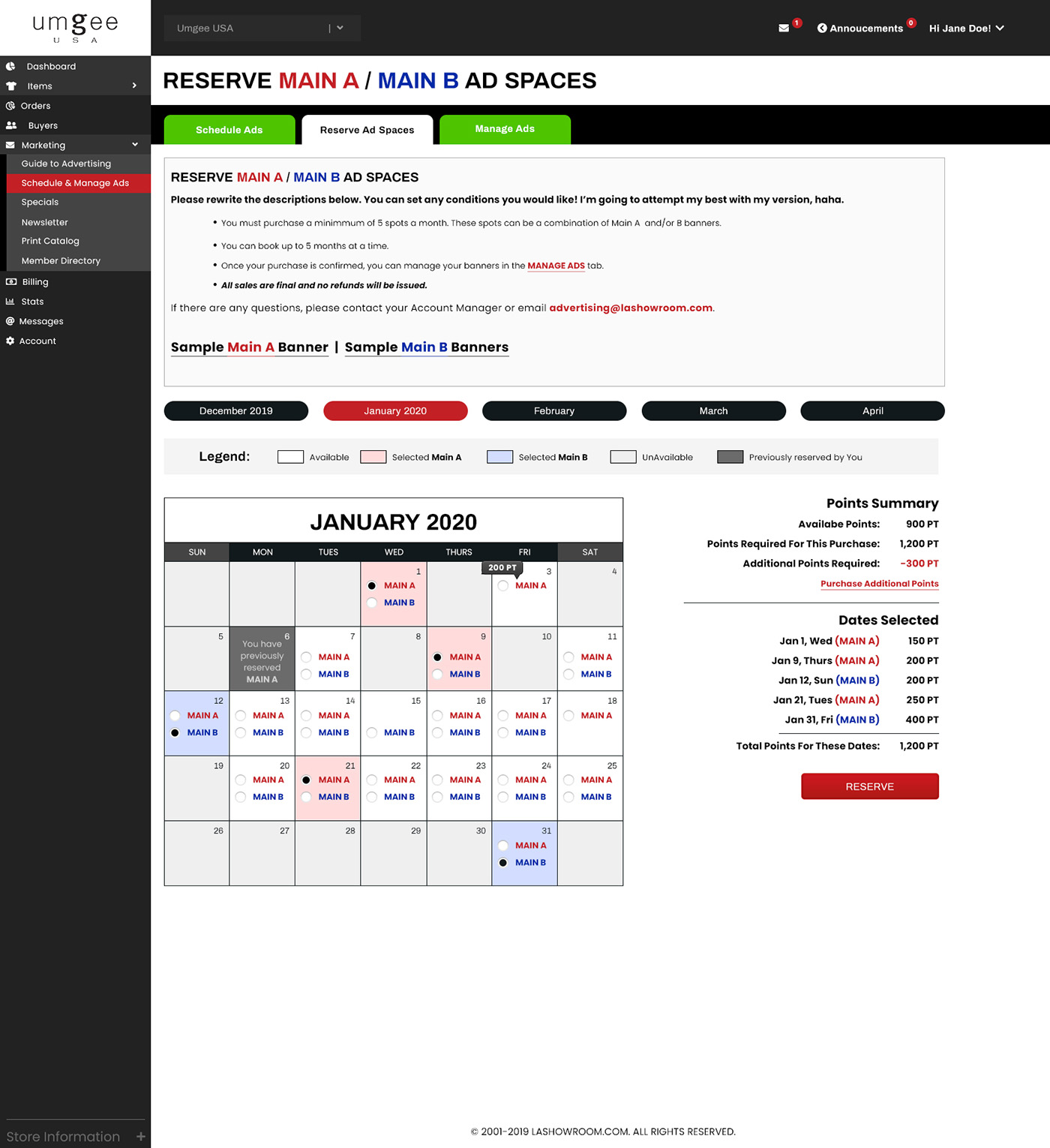The image size is (1050, 1148).
Task: Select MAIN A radio on January 3
Action: 503,586
